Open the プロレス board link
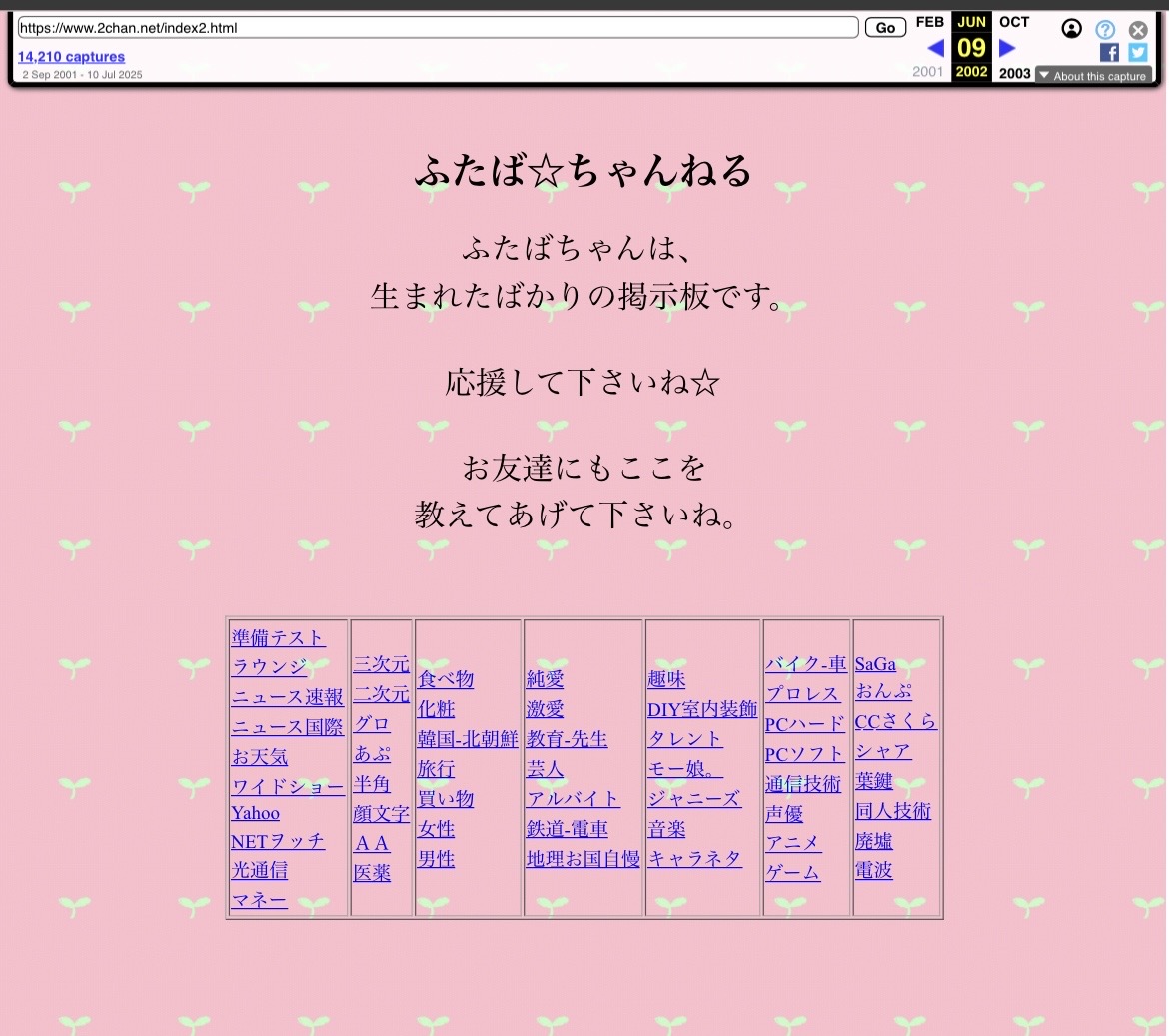This screenshot has width=1169, height=1036. tap(802, 694)
